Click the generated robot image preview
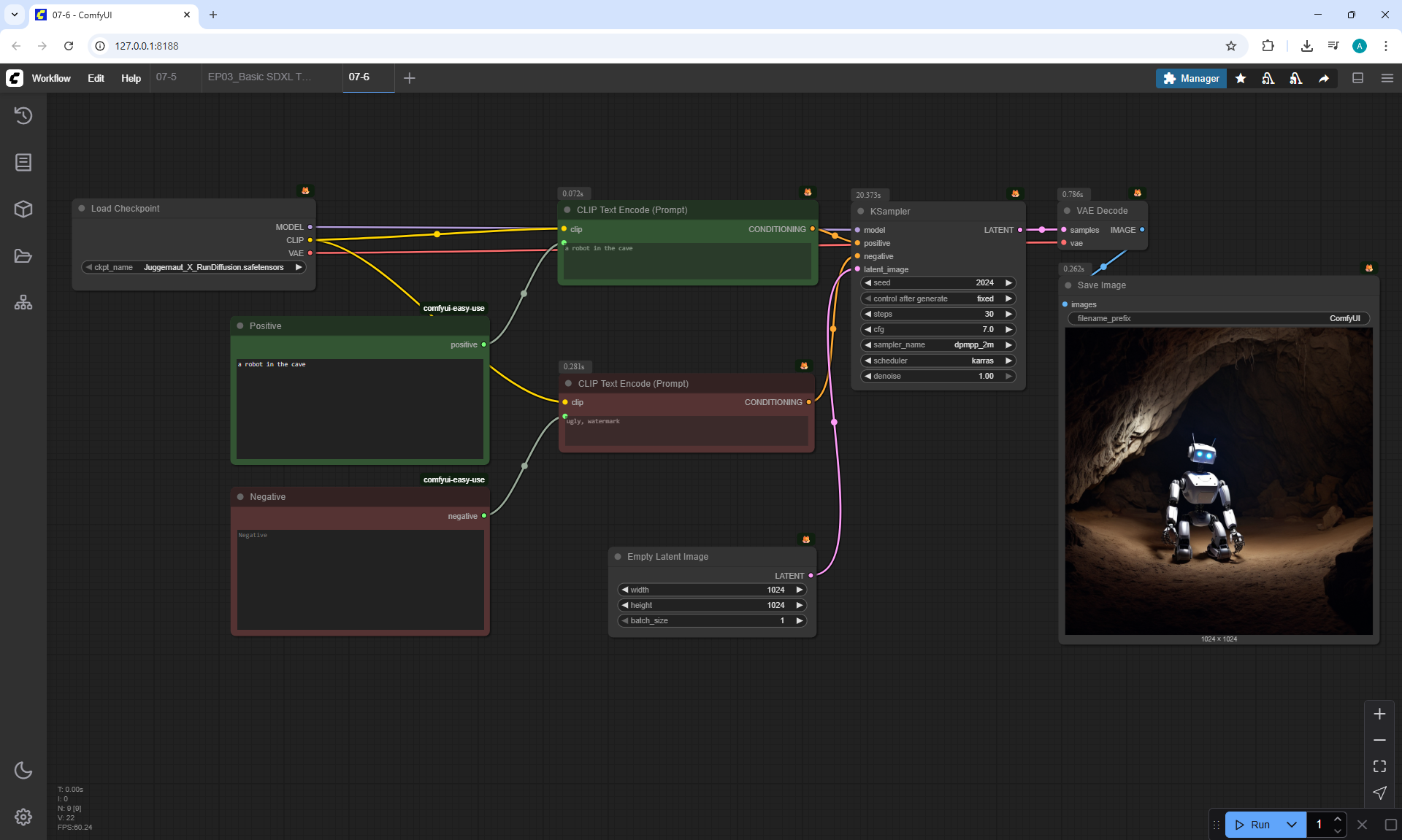 1218,481
